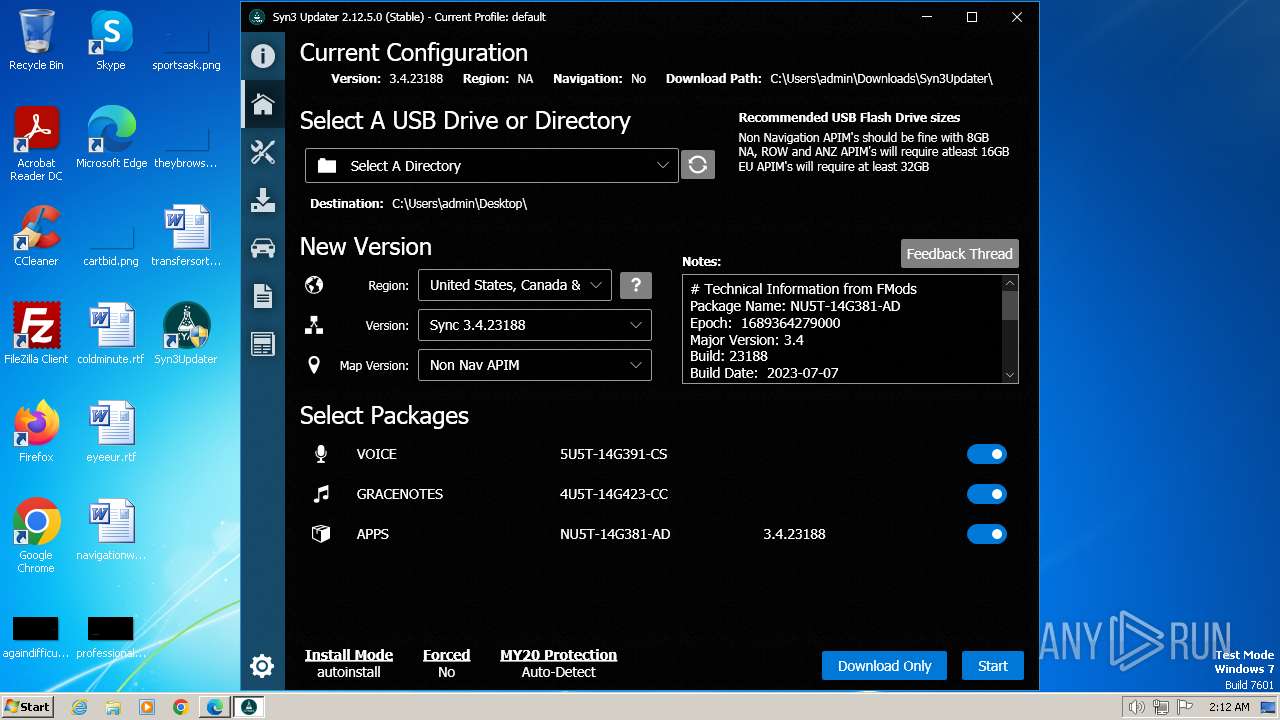Click the Start button in Syn3 Updater

coord(993,666)
